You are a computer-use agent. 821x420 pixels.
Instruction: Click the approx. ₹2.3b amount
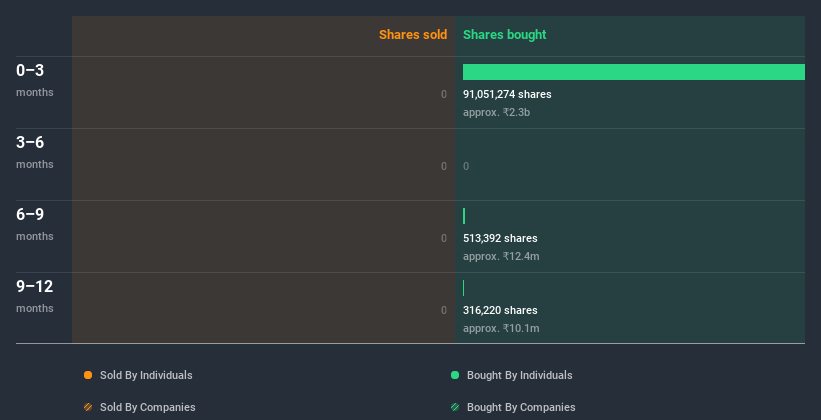click(x=496, y=112)
